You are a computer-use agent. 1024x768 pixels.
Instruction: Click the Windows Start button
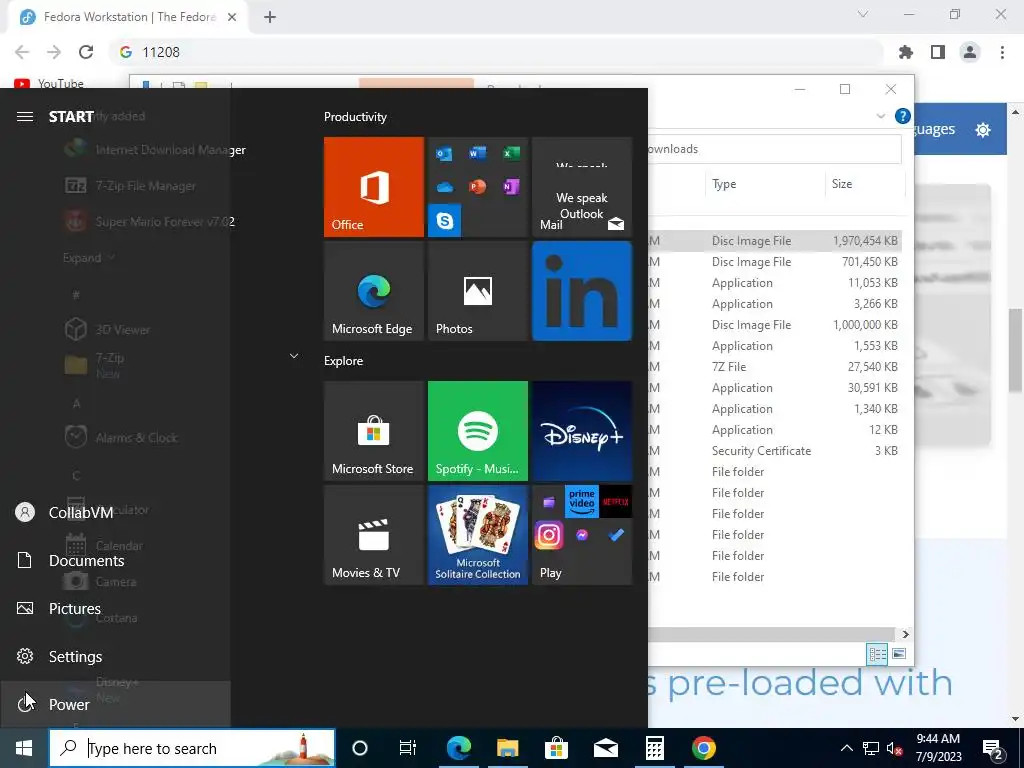click(x=24, y=748)
